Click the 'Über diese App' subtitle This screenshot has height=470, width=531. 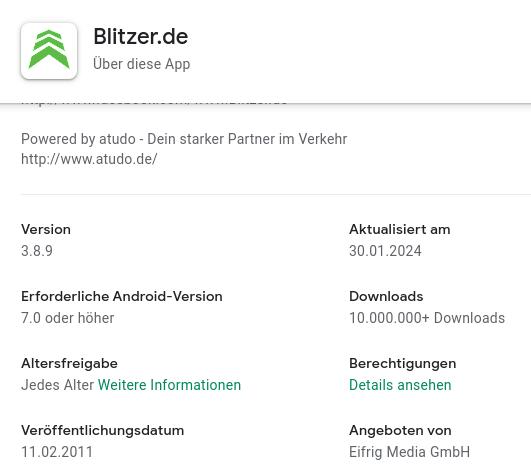coord(142,64)
